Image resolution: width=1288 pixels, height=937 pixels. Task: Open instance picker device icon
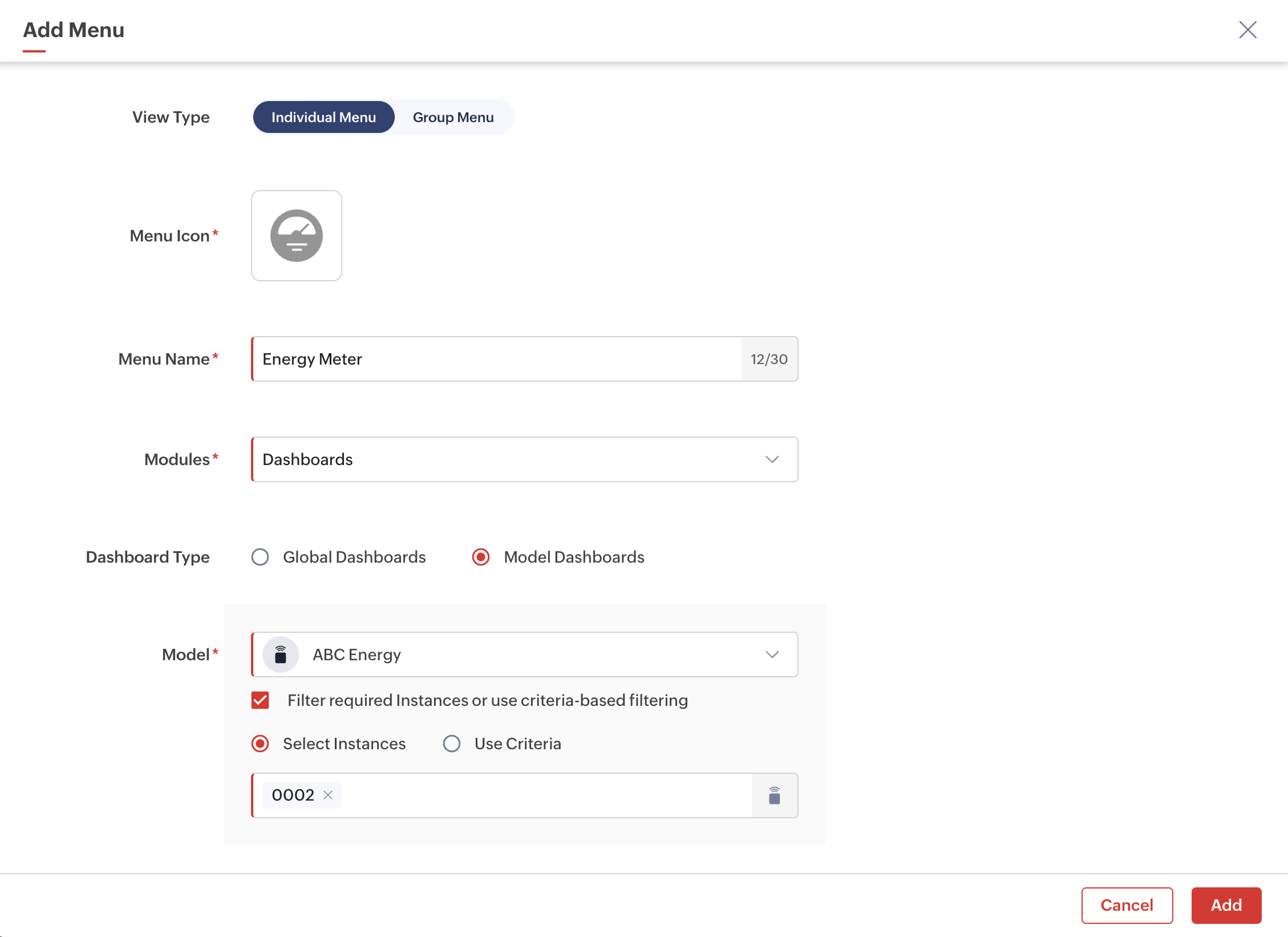(774, 795)
